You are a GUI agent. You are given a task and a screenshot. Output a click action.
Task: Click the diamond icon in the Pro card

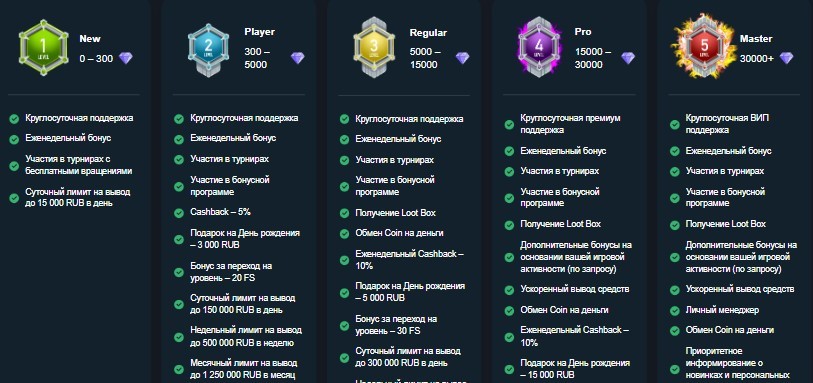[x=628, y=58]
